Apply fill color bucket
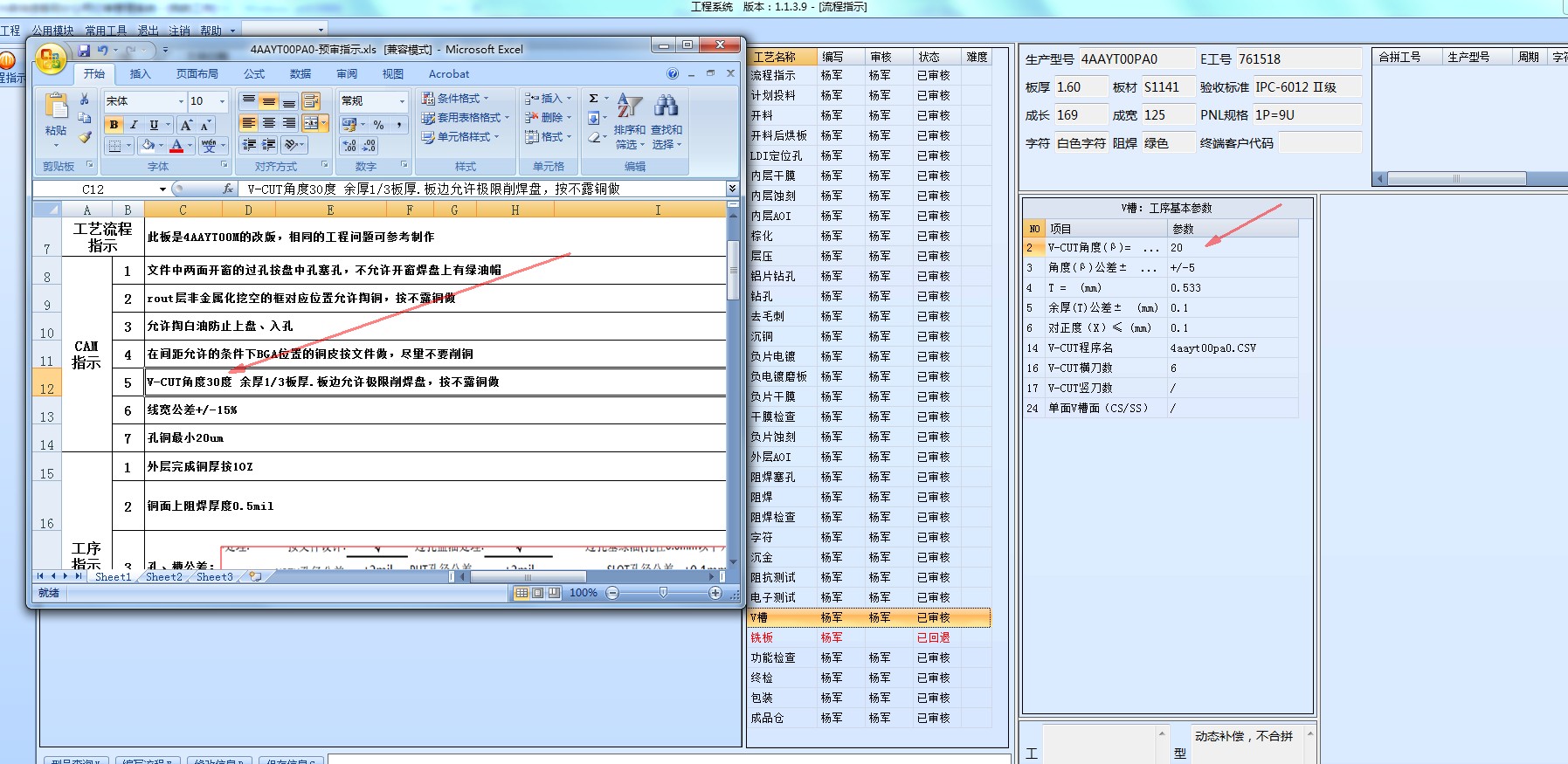Viewport: 1568px width, 764px height. (149, 145)
